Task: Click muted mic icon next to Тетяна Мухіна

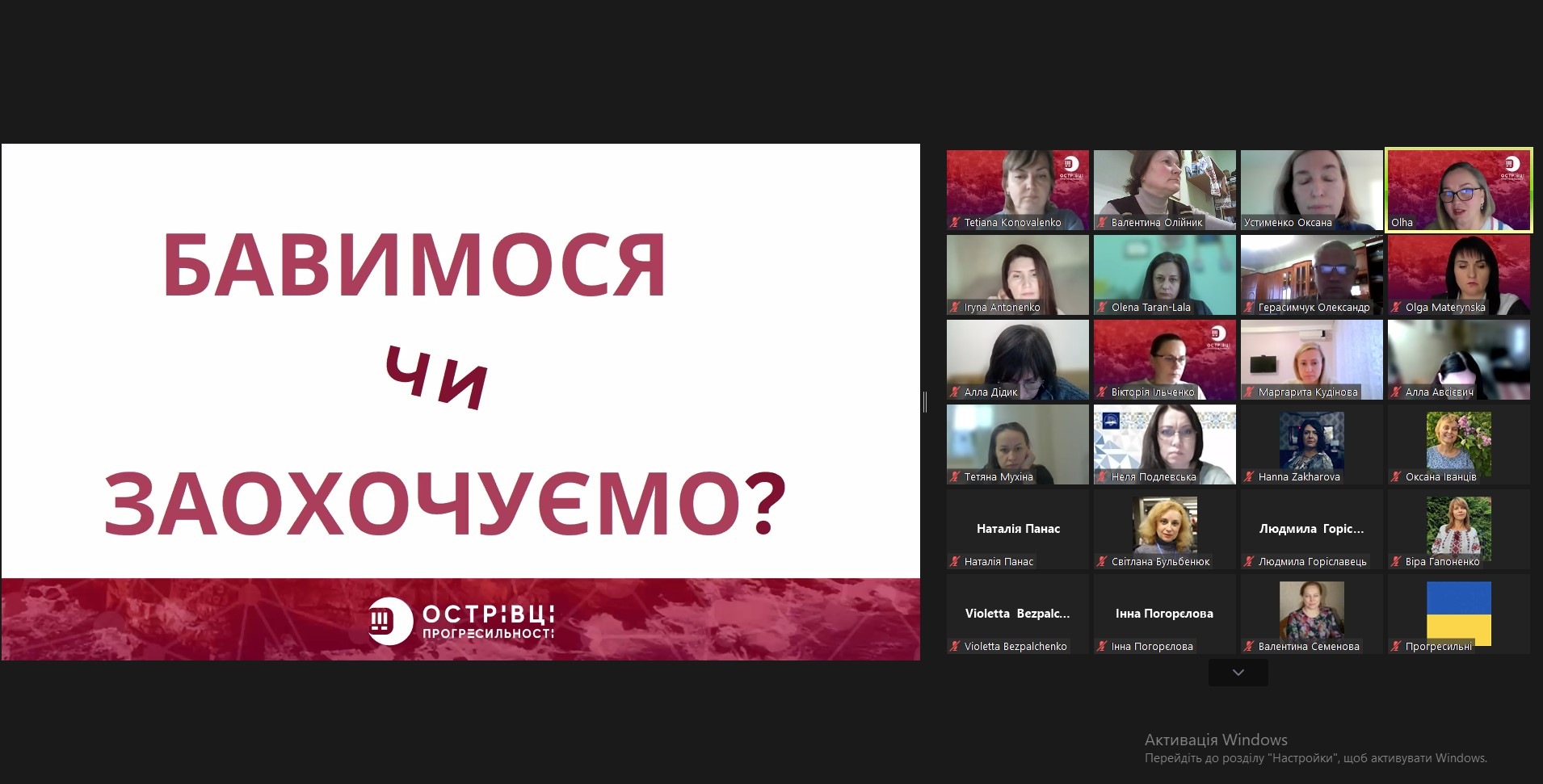Action: (x=955, y=476)
